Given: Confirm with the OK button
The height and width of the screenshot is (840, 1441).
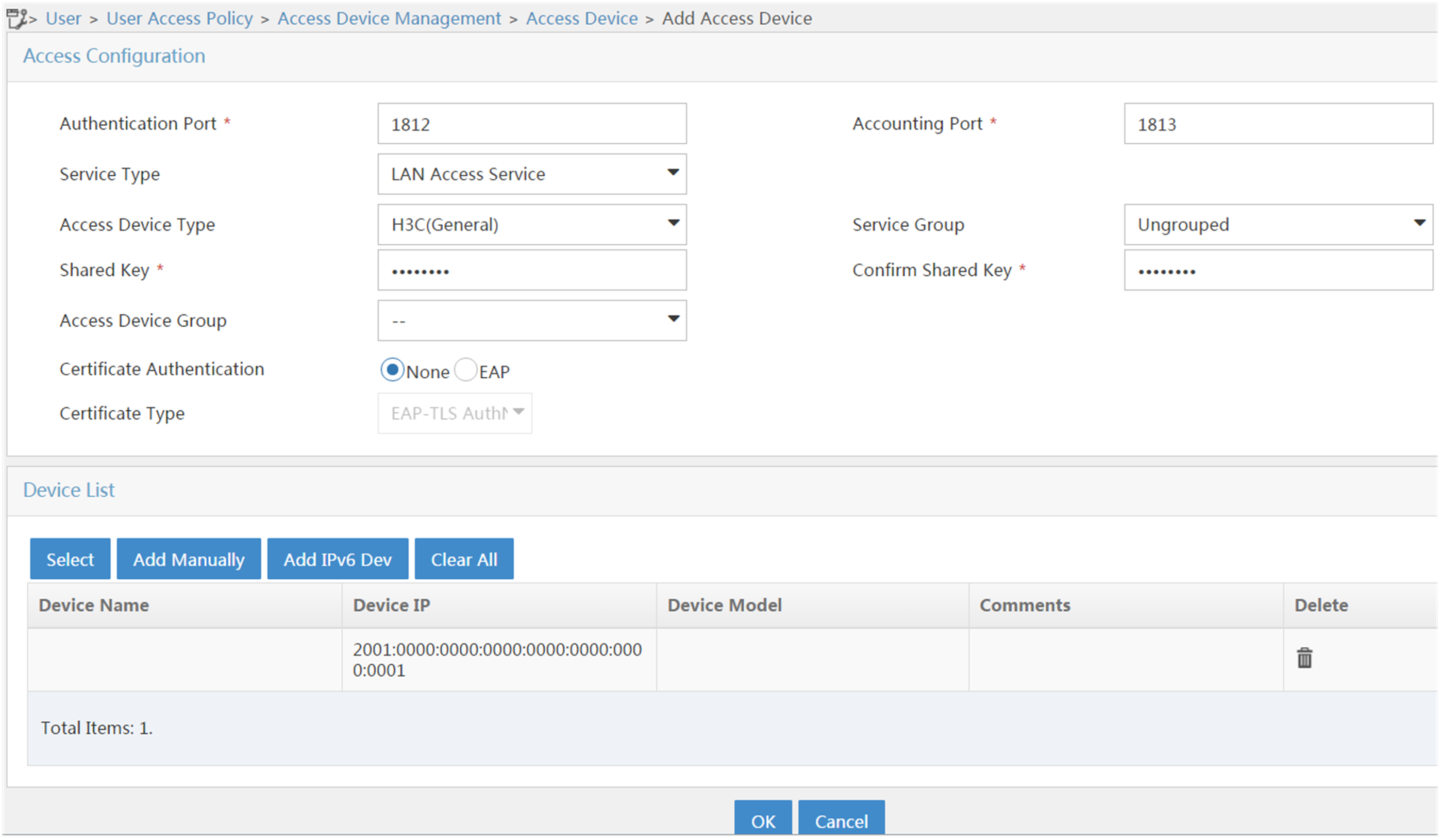Looking at the screenshot, I should point(763,819).
